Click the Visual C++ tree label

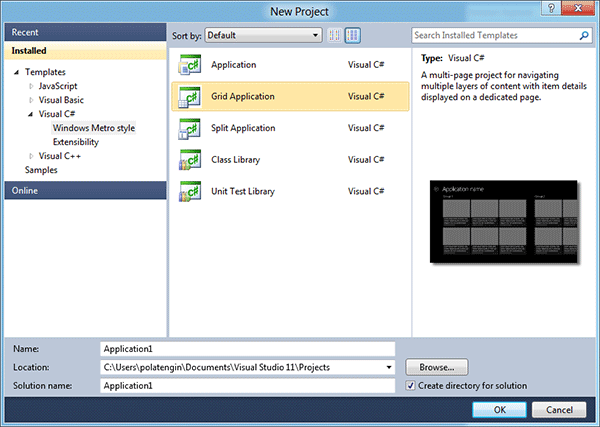(60, 156)
